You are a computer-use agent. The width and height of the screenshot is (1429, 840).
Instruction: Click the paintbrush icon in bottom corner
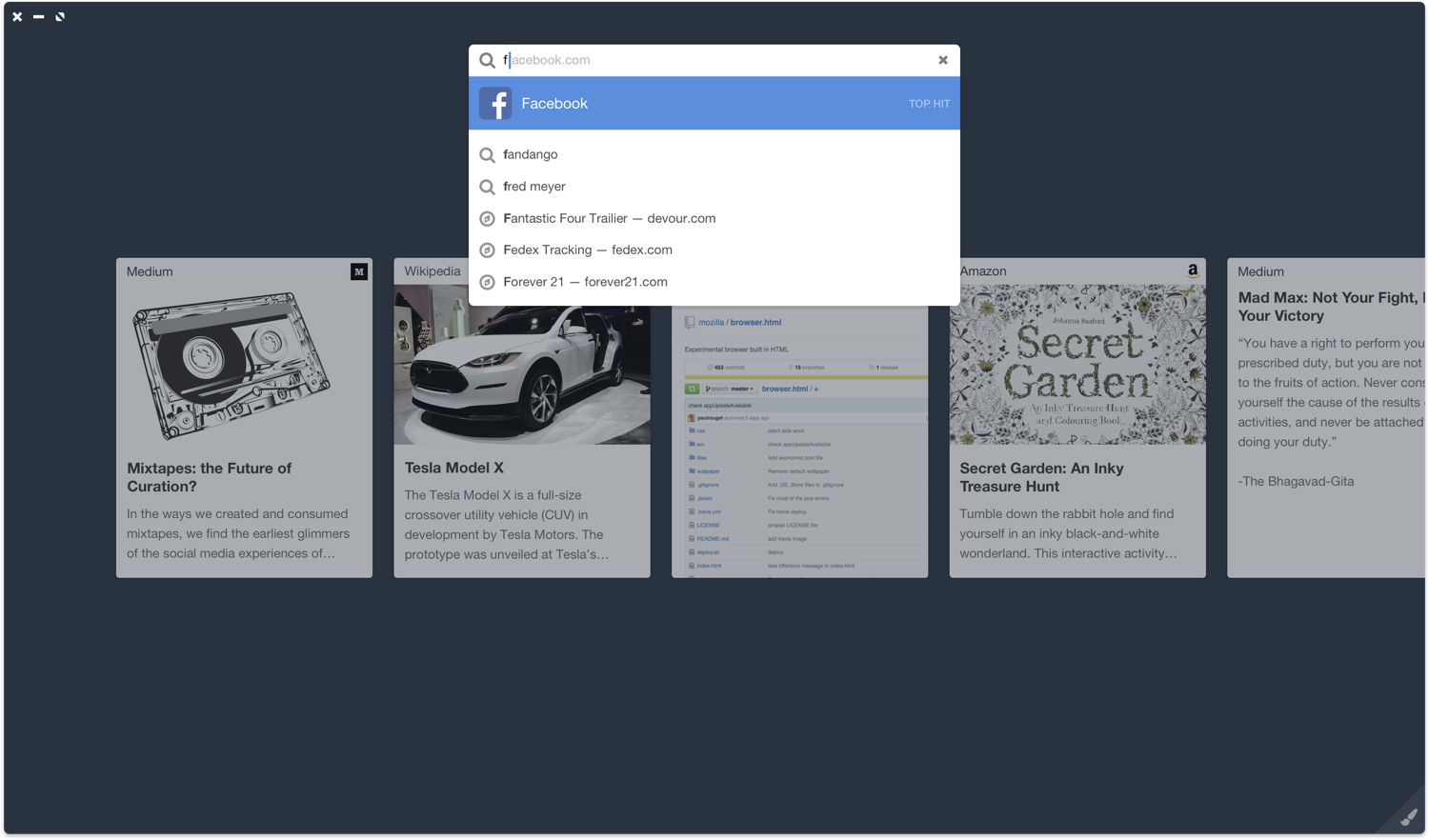(1408, 817)
